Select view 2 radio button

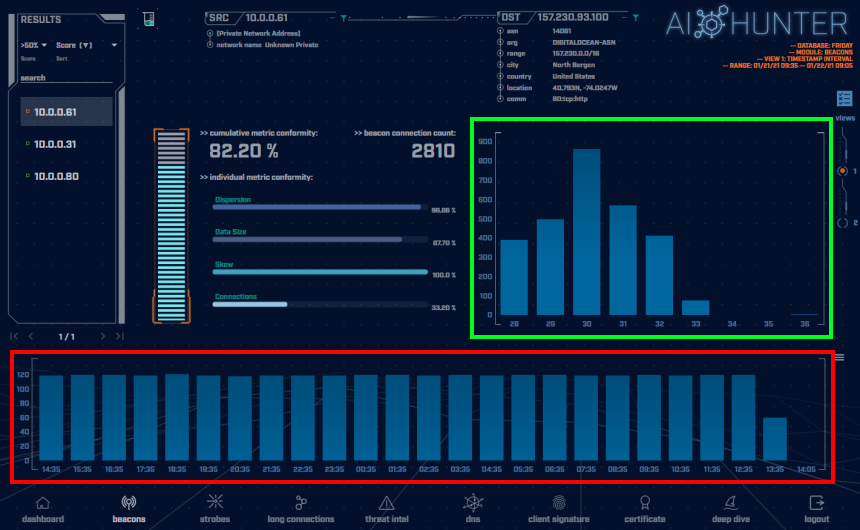(x=842, y=223)
